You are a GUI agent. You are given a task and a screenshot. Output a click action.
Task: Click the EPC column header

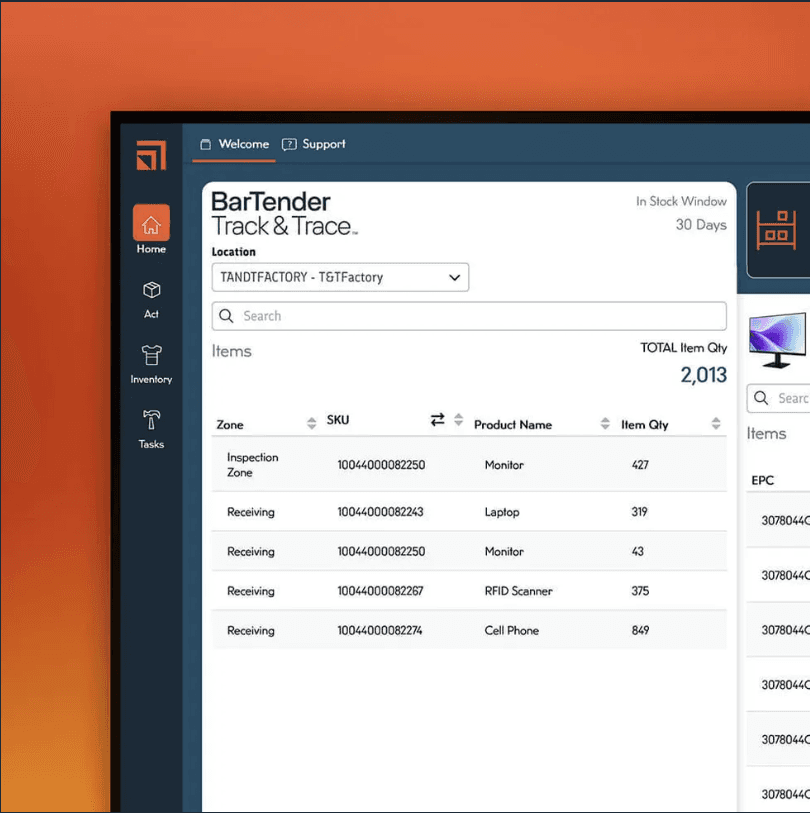(x=762, y=480)
